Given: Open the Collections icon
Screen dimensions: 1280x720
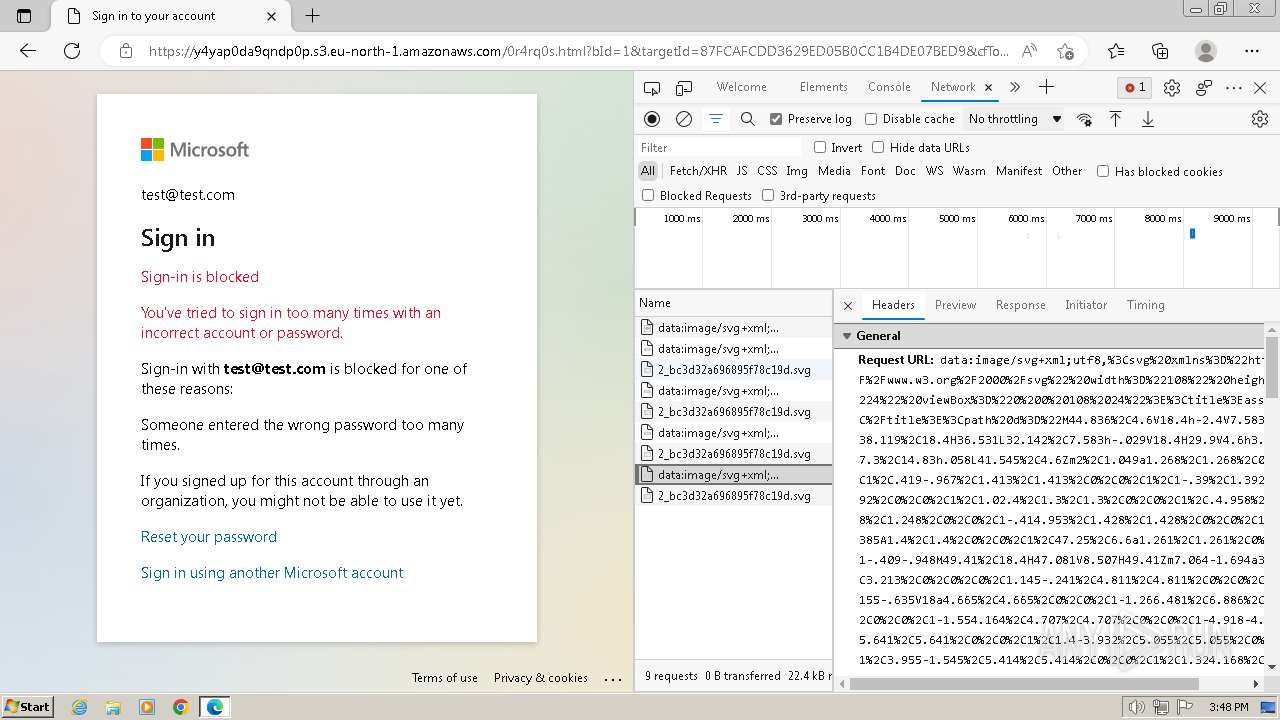Looking at the screenshot, I should tap(1160, 51).
